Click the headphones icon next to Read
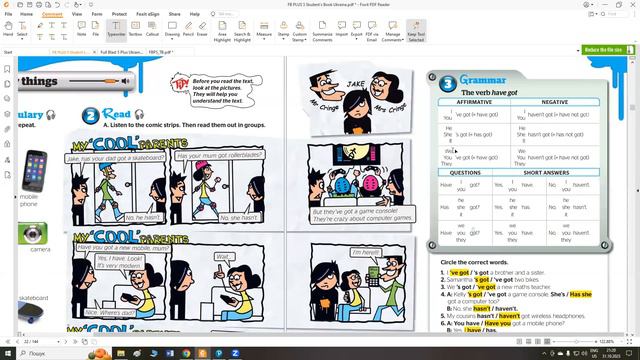Viewport: 640px width, 360px height. pos(140,114)
